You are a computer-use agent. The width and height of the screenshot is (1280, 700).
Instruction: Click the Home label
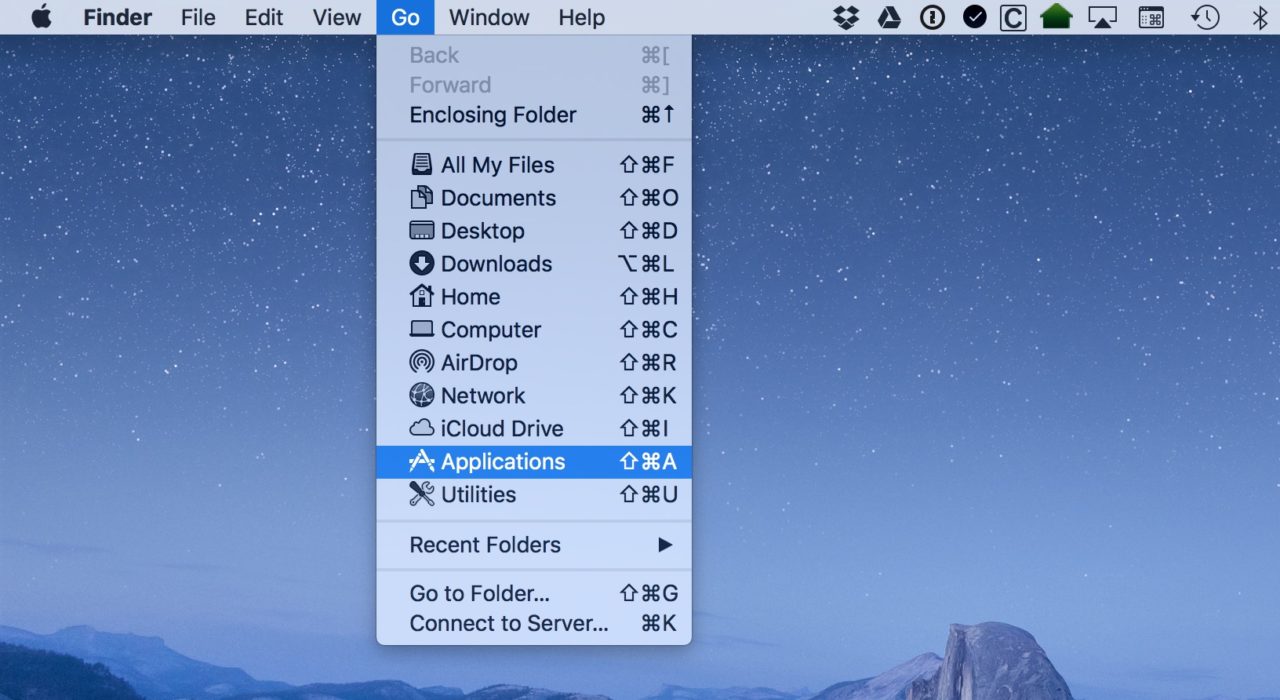pyautogui.click(x=470, y=297)
